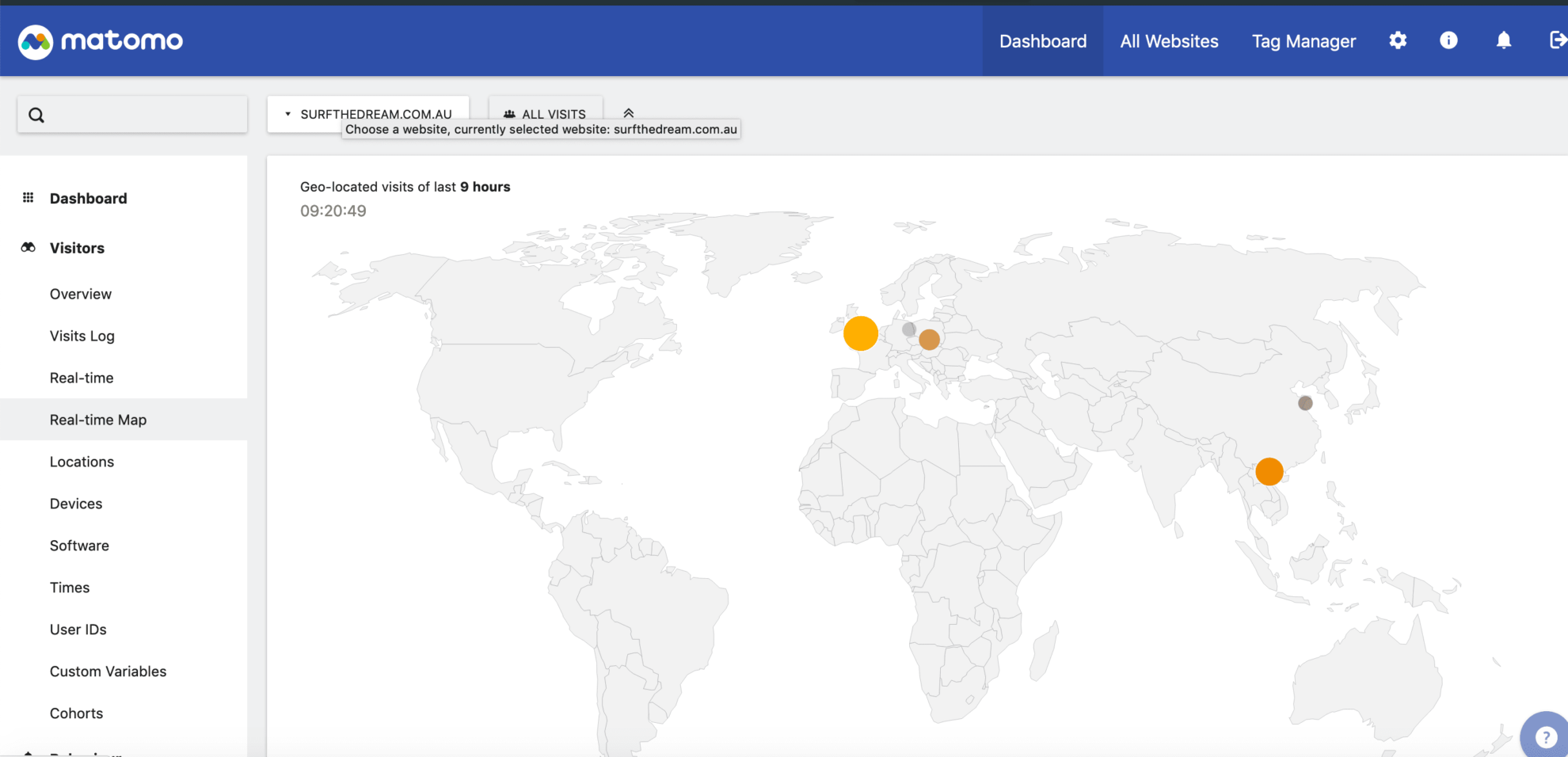Screen dimensions: 1568x757
Task: Click the Dashboard grid icon in sidebar
Action: 28,197
